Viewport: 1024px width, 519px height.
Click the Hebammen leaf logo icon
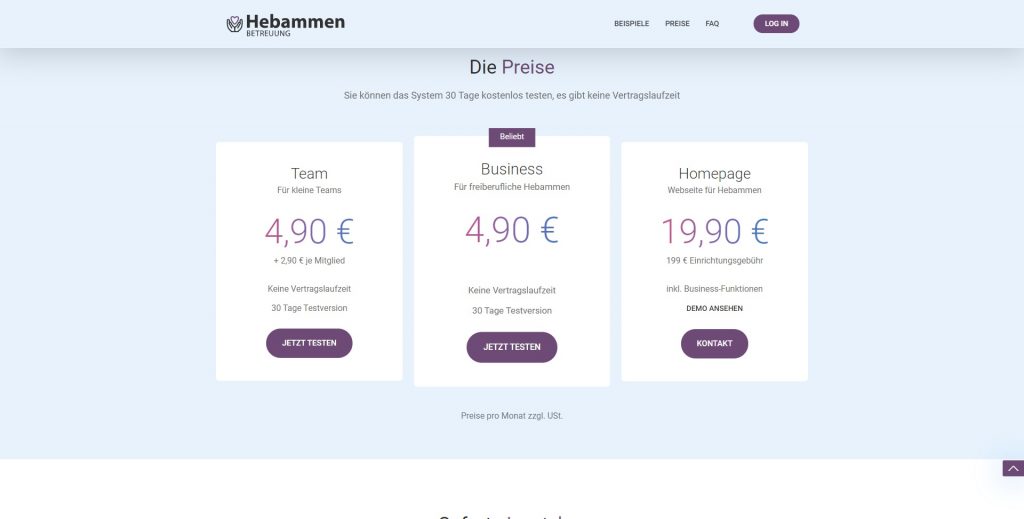coord(235,24)
